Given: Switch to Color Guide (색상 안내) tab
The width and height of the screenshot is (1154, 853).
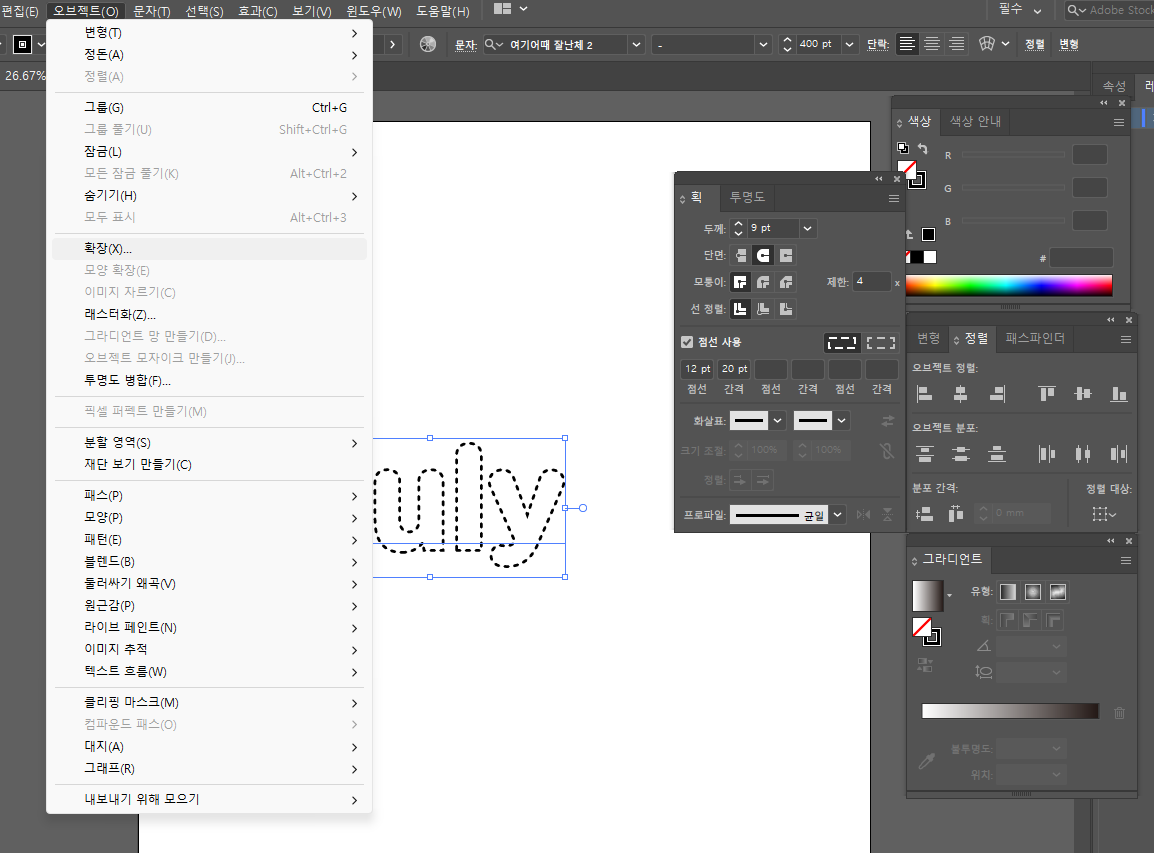Looking at the screenshot, I should tap(975, 121).
